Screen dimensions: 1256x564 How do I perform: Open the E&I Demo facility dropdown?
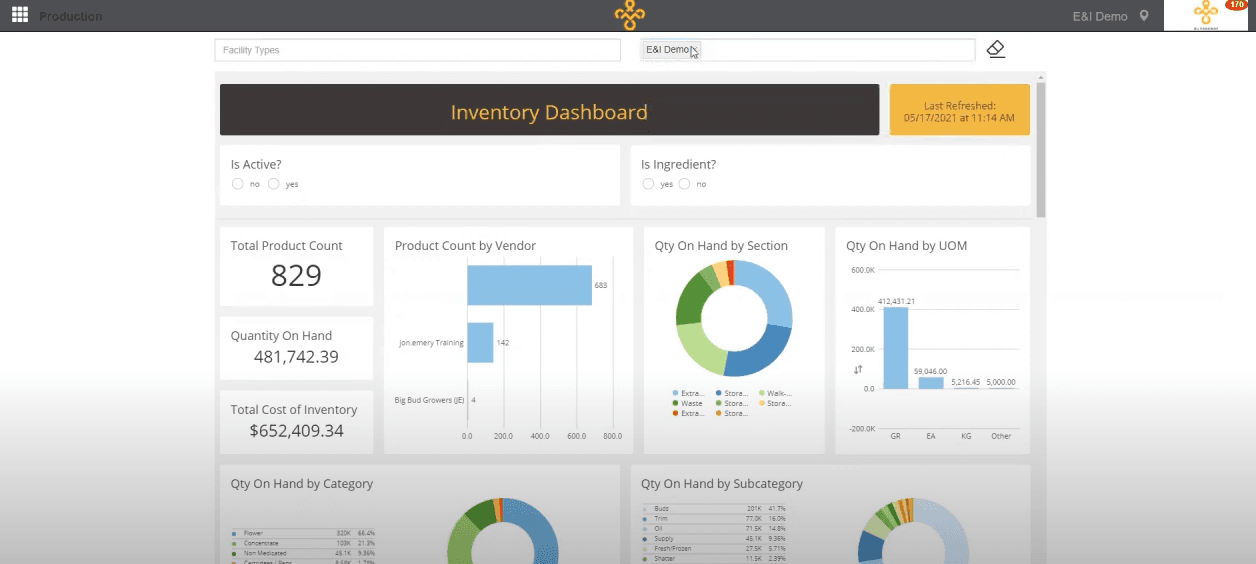pos(808,50)
